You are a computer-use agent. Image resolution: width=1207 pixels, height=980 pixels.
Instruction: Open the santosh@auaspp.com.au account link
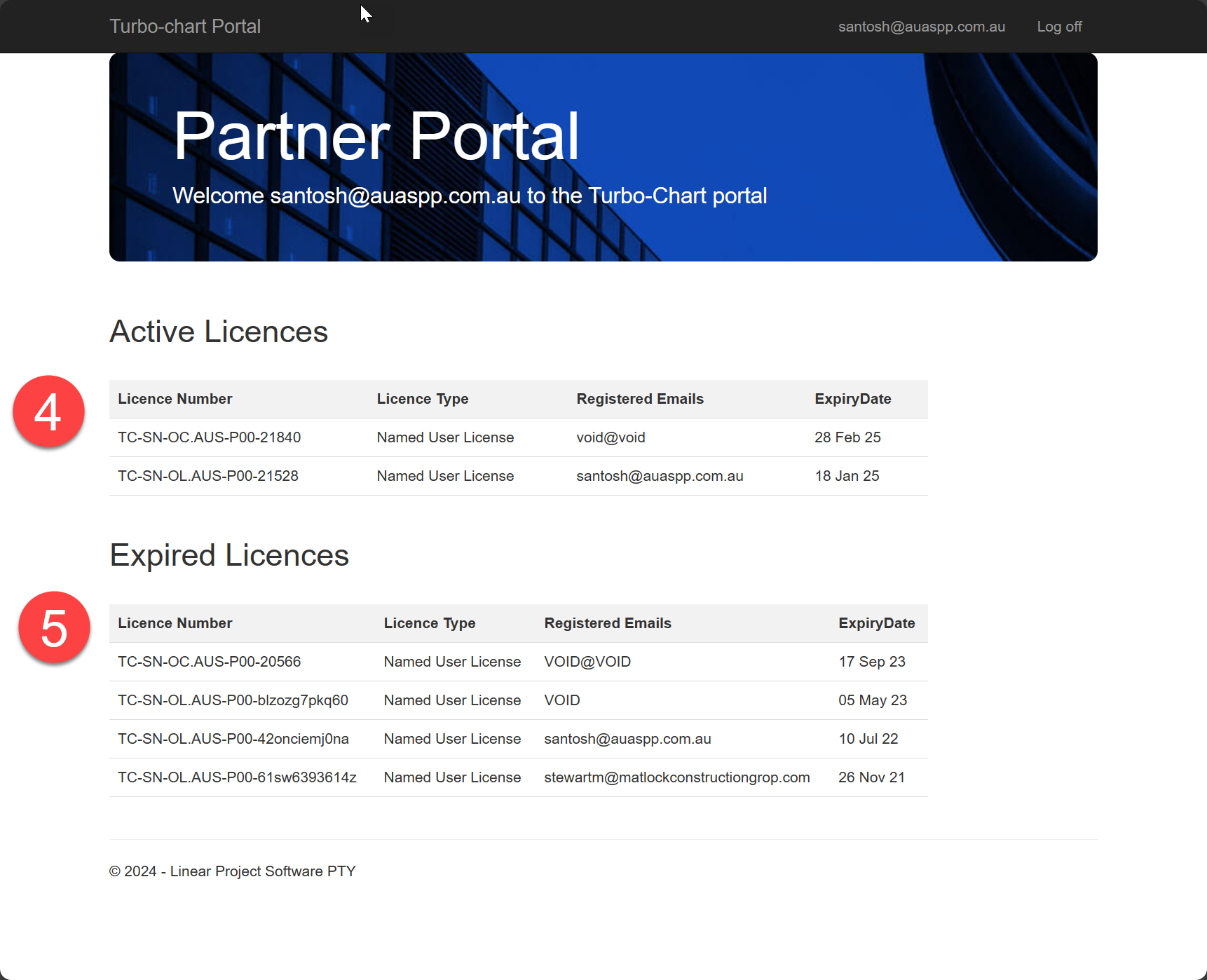921,27
